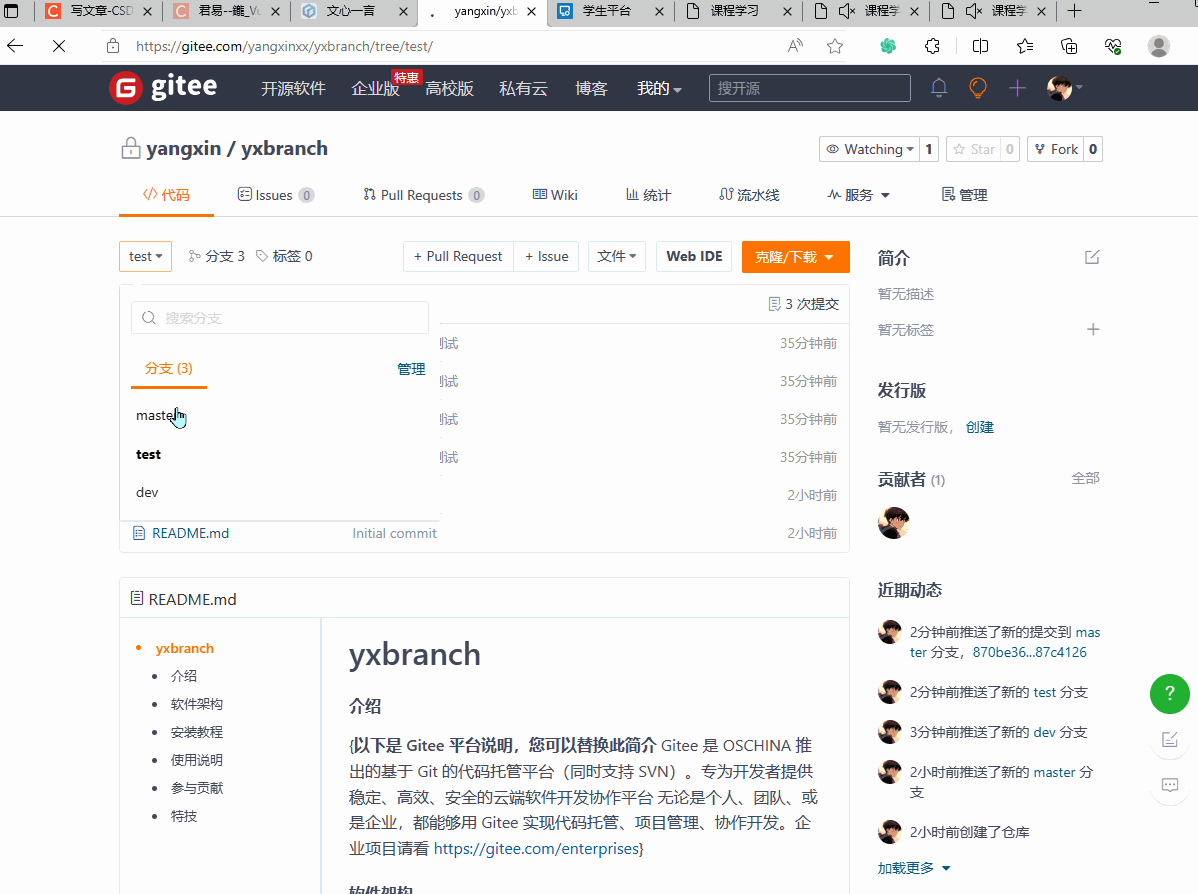Click the orange lightbulb icon
This screenshot has width=1198, height=894.
click(978, 88)
